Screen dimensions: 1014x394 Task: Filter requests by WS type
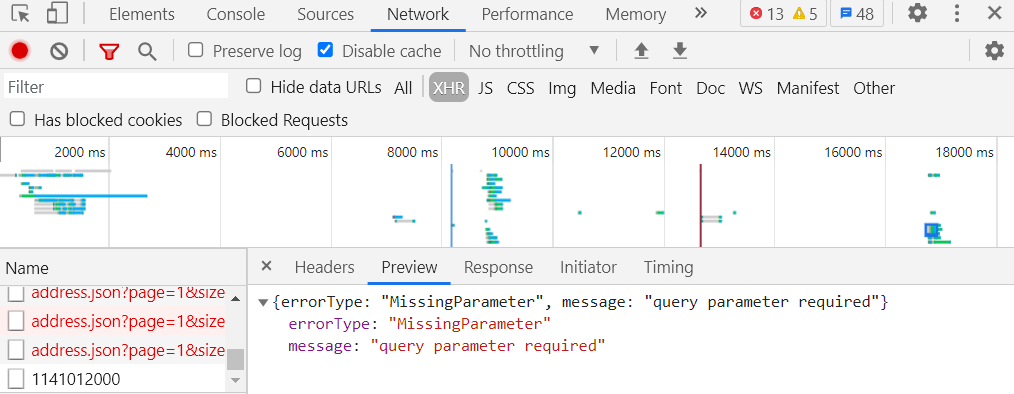(x=751, y=88)
